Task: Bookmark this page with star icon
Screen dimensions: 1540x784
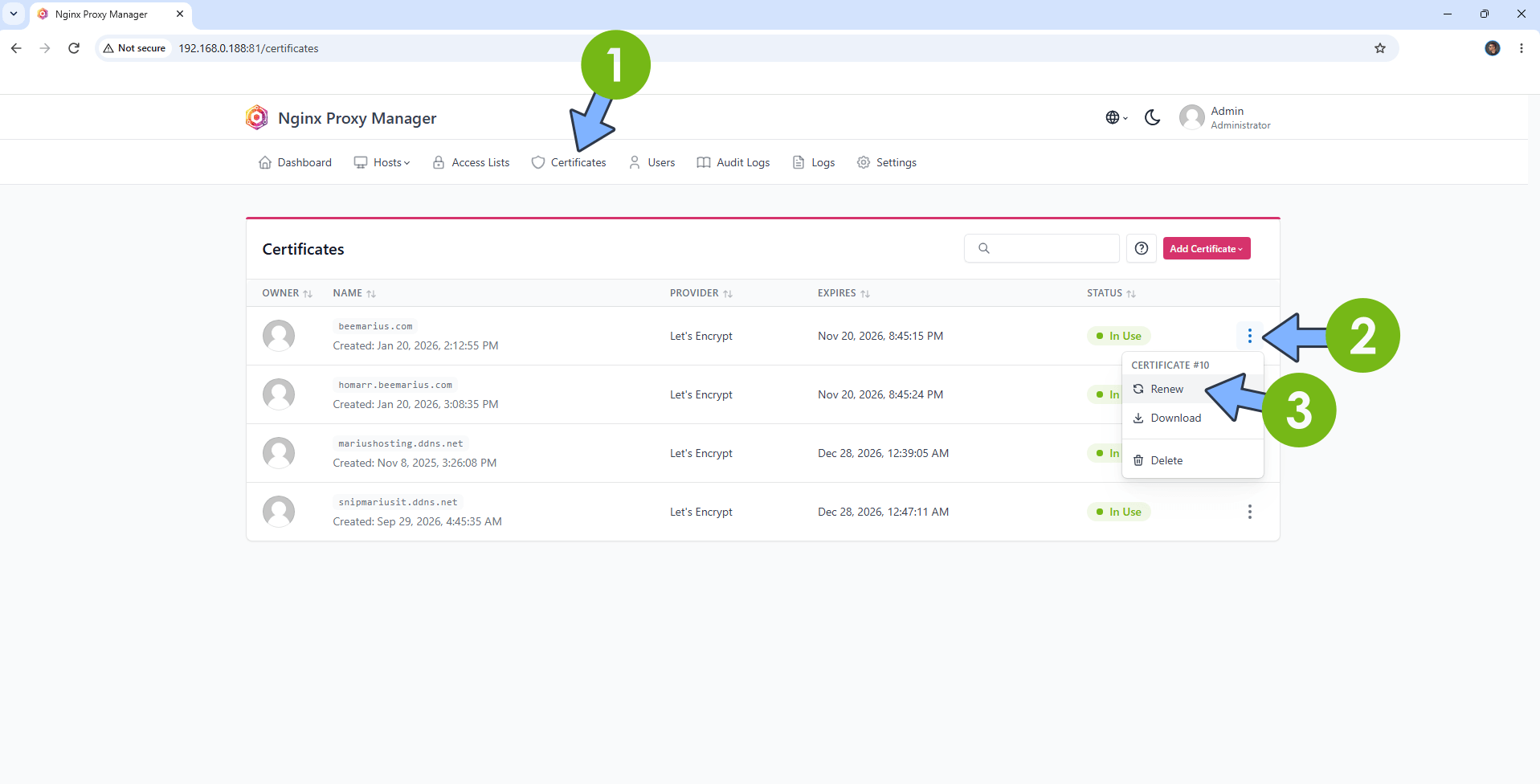Action: click(x=1380, y=48)
